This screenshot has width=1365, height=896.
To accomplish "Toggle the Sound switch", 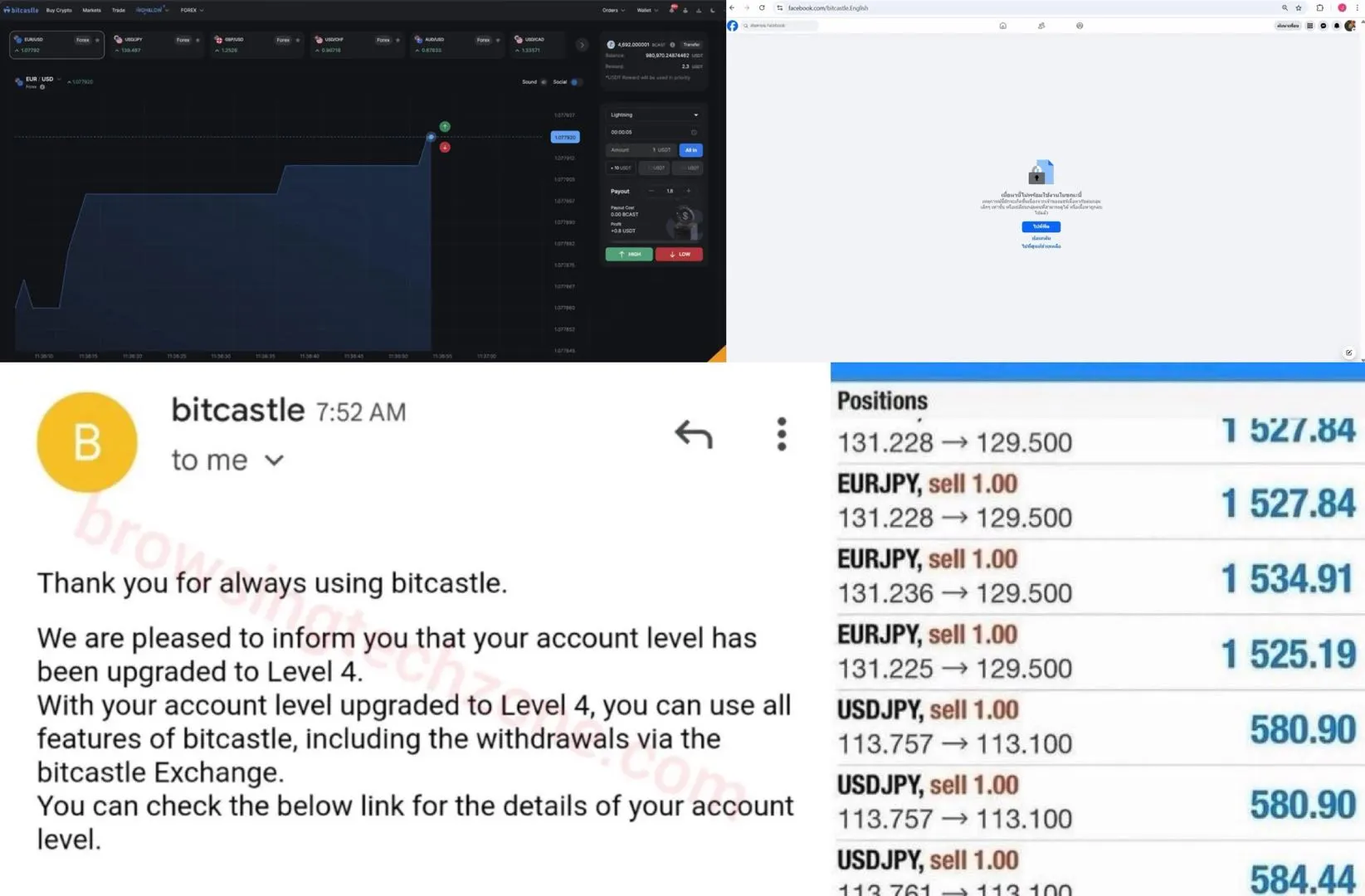I will click(544, 82).
